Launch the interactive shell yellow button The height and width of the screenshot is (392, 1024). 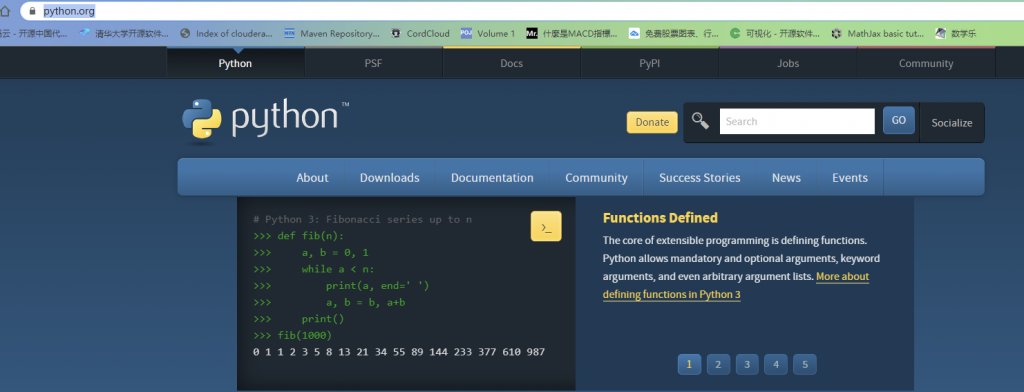click(x=546, y=226)
